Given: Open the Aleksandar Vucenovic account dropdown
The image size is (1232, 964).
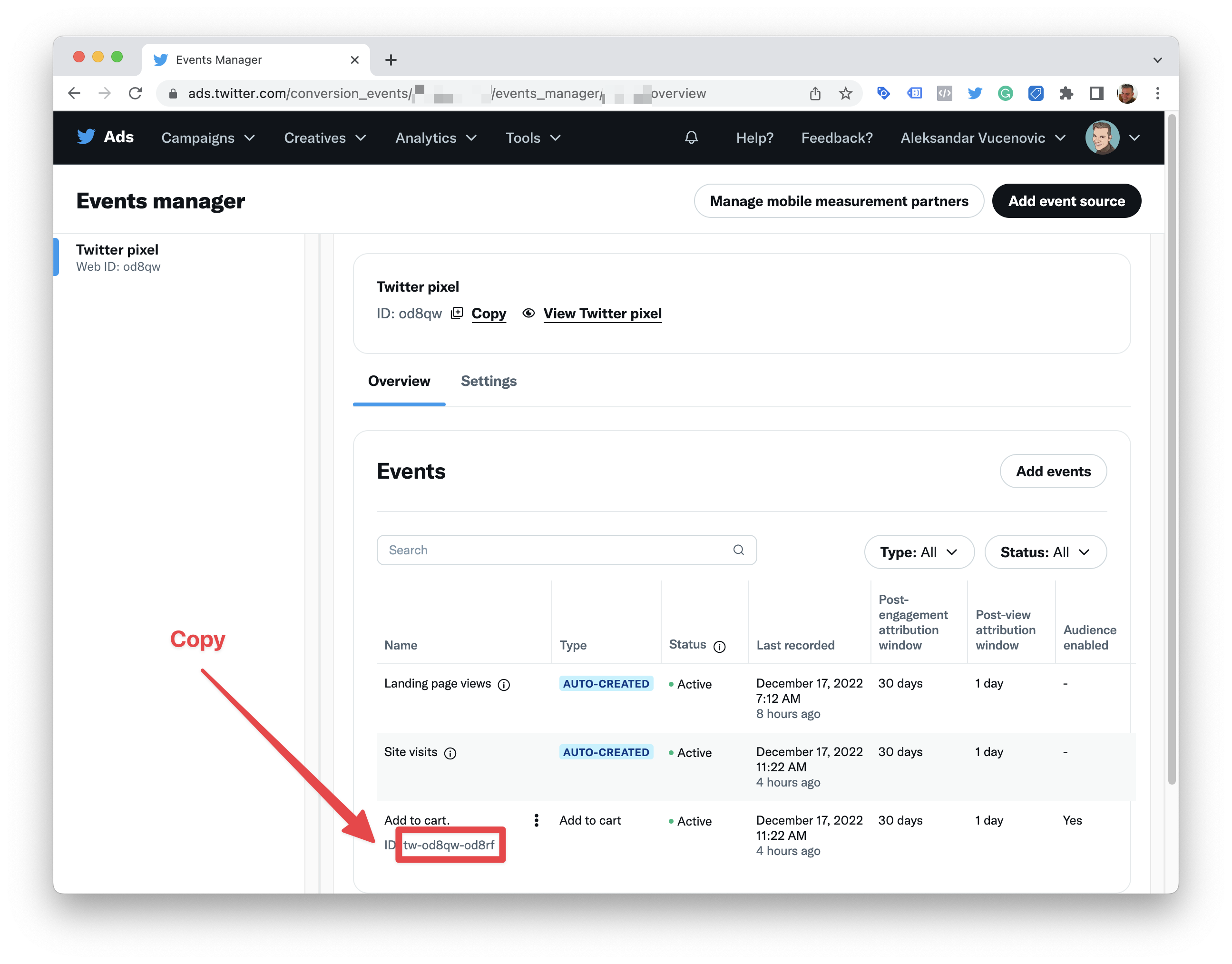Looking at the screenshot, I should [x=983, y=138].
